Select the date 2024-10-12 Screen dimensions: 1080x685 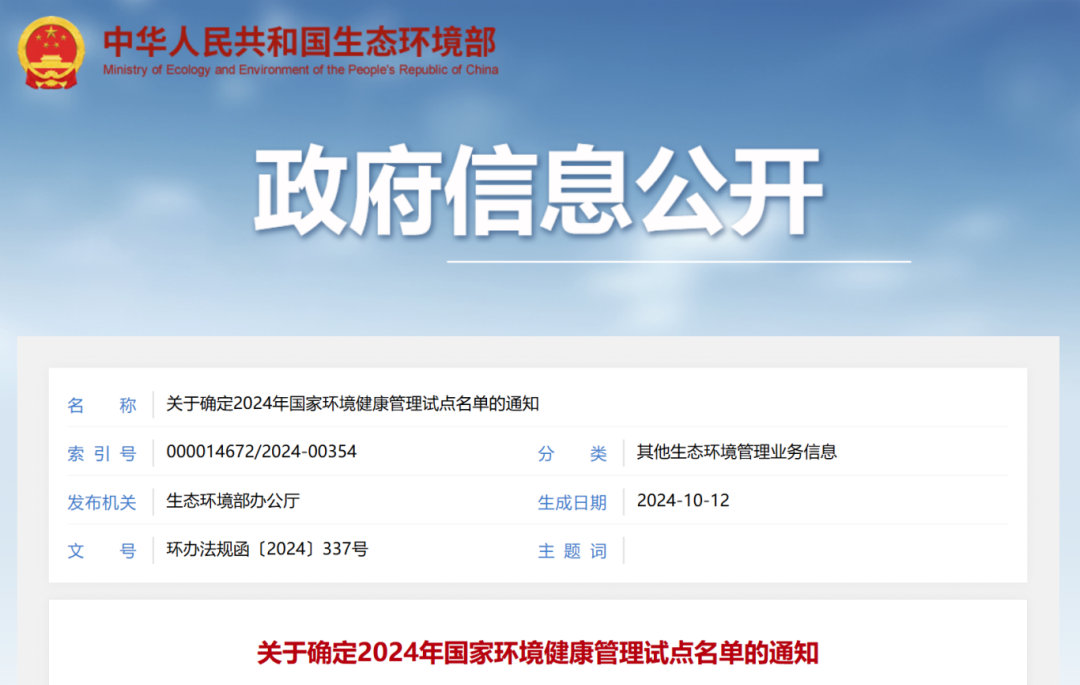683,501
